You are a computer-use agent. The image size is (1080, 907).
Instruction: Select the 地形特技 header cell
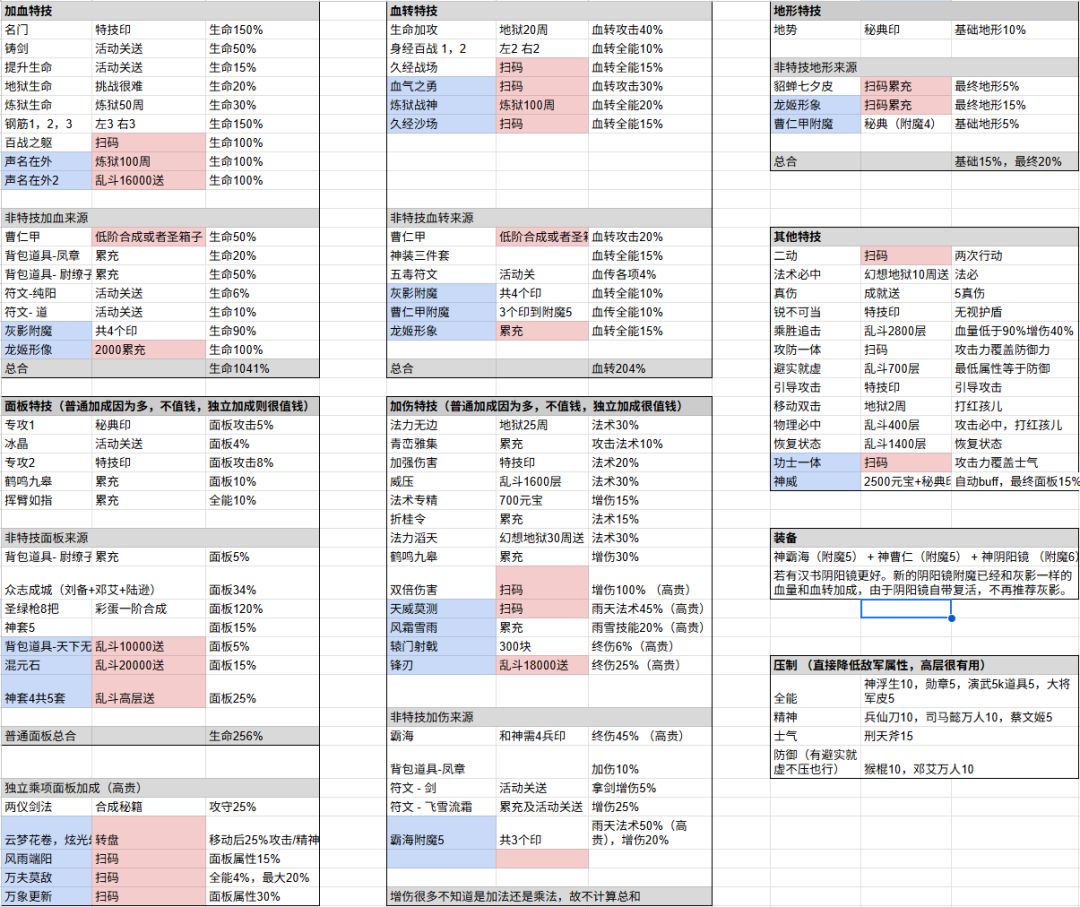pos(924,11)
